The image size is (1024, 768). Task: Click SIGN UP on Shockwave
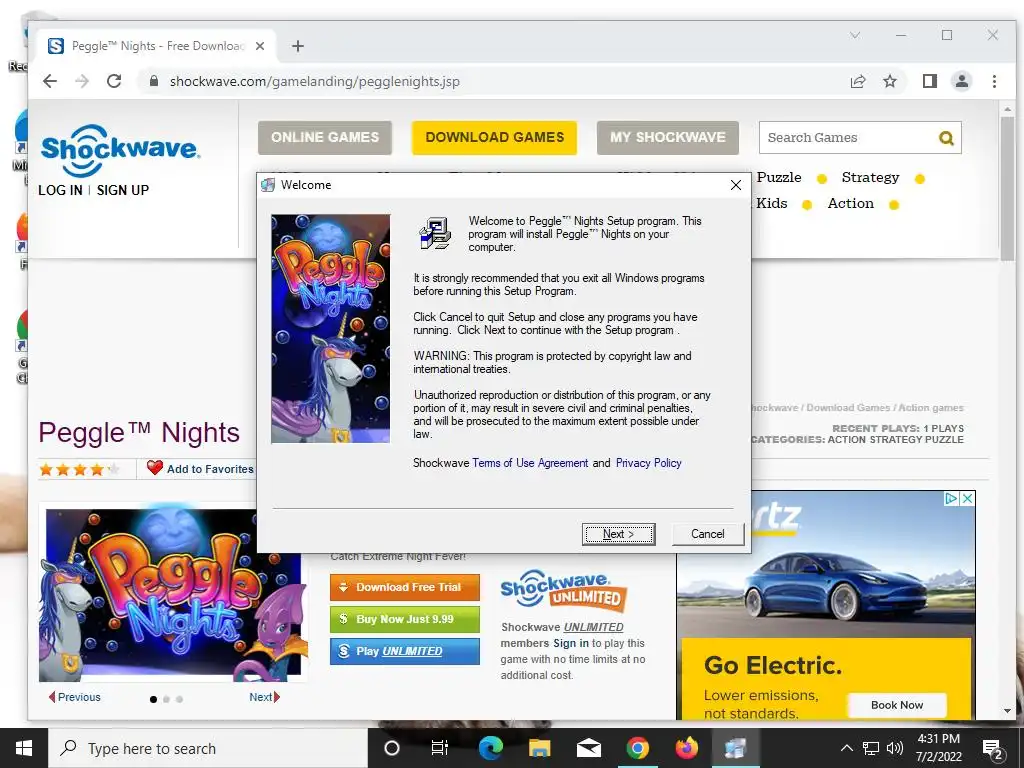(x=123, y=190)
